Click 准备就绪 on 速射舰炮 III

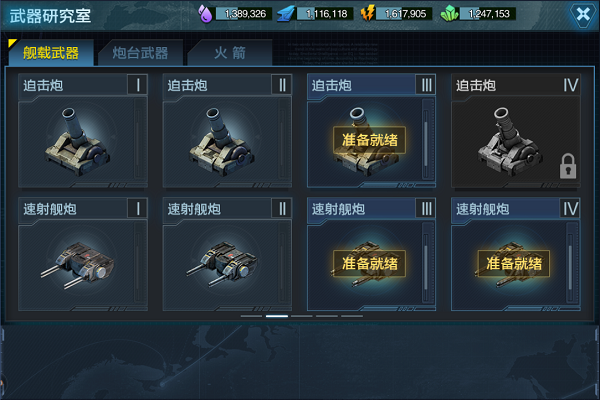click(370, 264)
